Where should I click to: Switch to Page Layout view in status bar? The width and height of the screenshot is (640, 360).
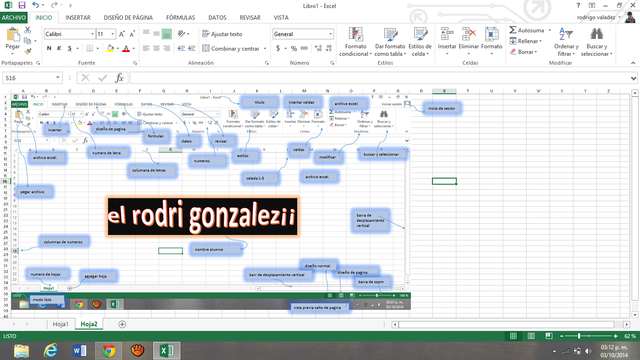(x=531, y=336)
